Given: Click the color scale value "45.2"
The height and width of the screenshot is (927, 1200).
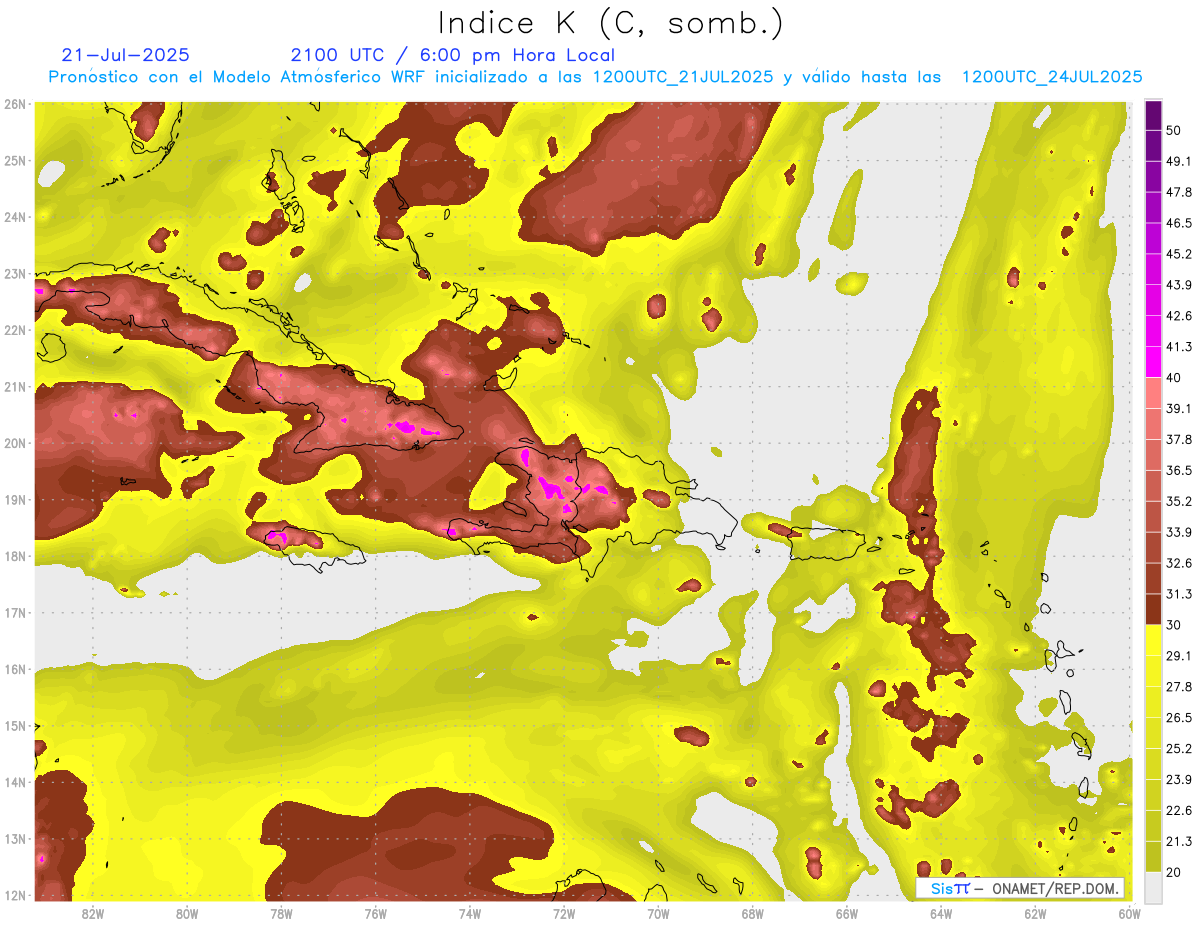Looking at the screenshot, I should tap(1179, 254).
